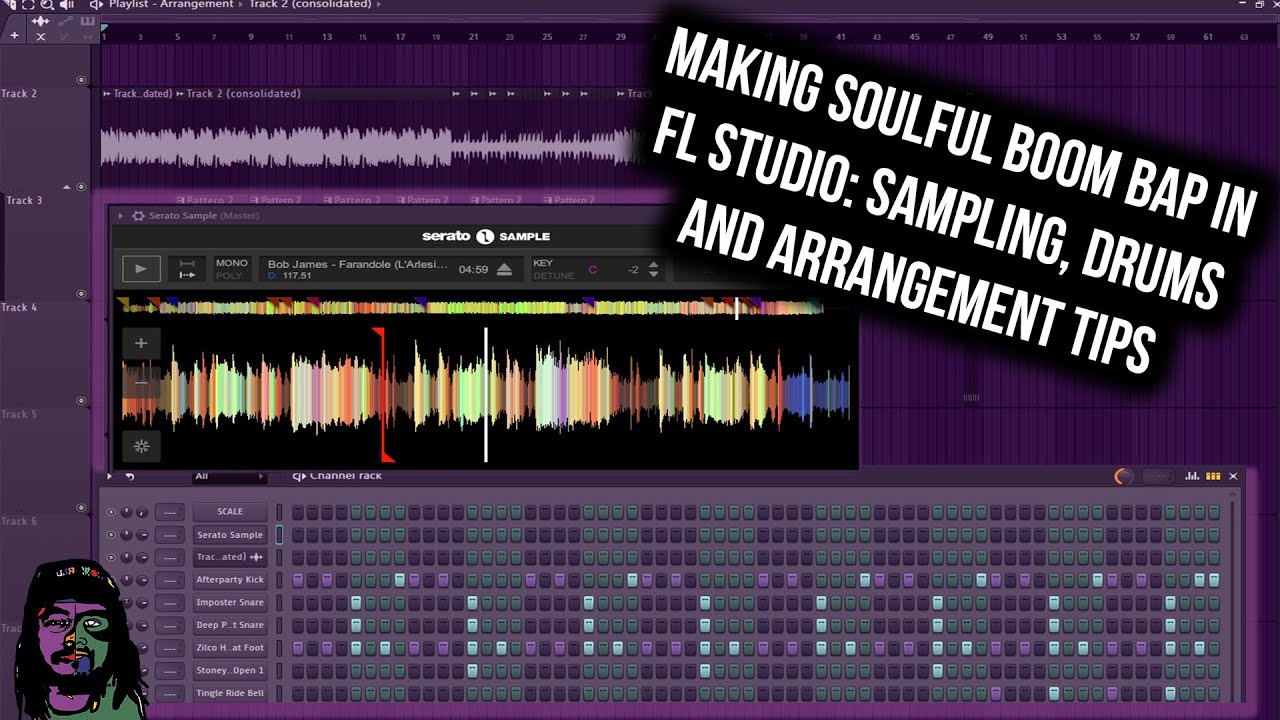Select the Zilco H..at Foot channel
This screenshot has width=1280, height=720.
tap(230, 648)
